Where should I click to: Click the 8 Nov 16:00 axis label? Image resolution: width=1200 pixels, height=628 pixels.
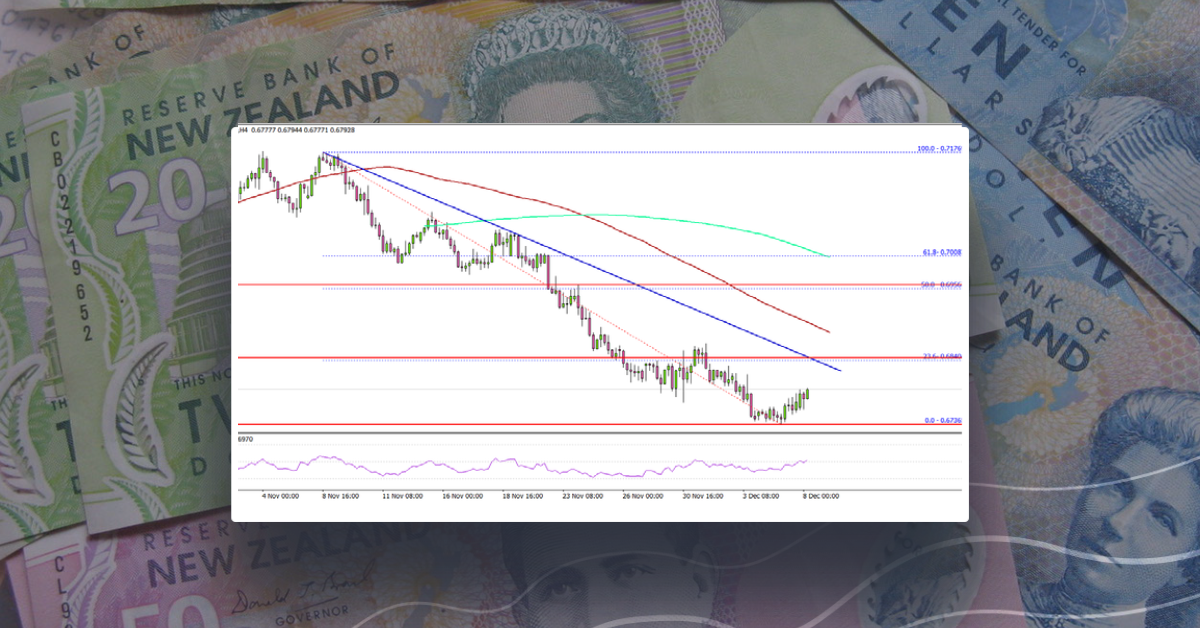coord(340,494)
